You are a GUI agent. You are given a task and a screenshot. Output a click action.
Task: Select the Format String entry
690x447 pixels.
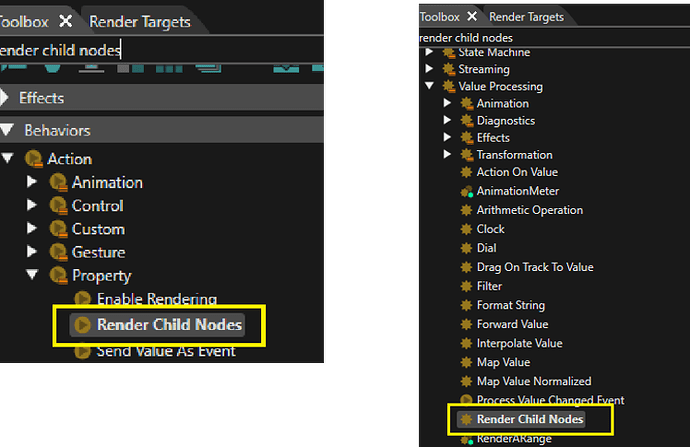[x=511, y=305]
